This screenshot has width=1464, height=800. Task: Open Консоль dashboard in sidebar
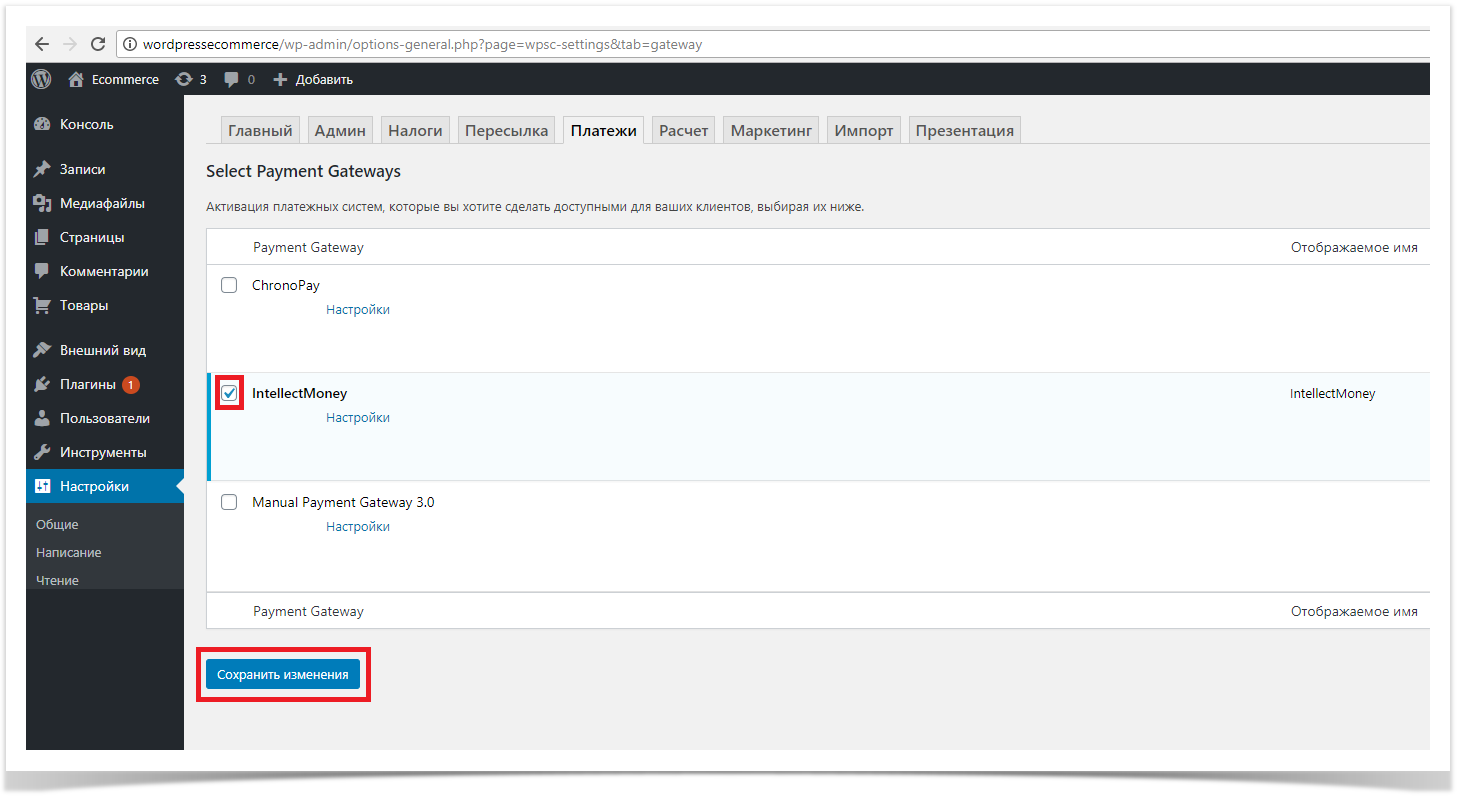pos(86,125)
